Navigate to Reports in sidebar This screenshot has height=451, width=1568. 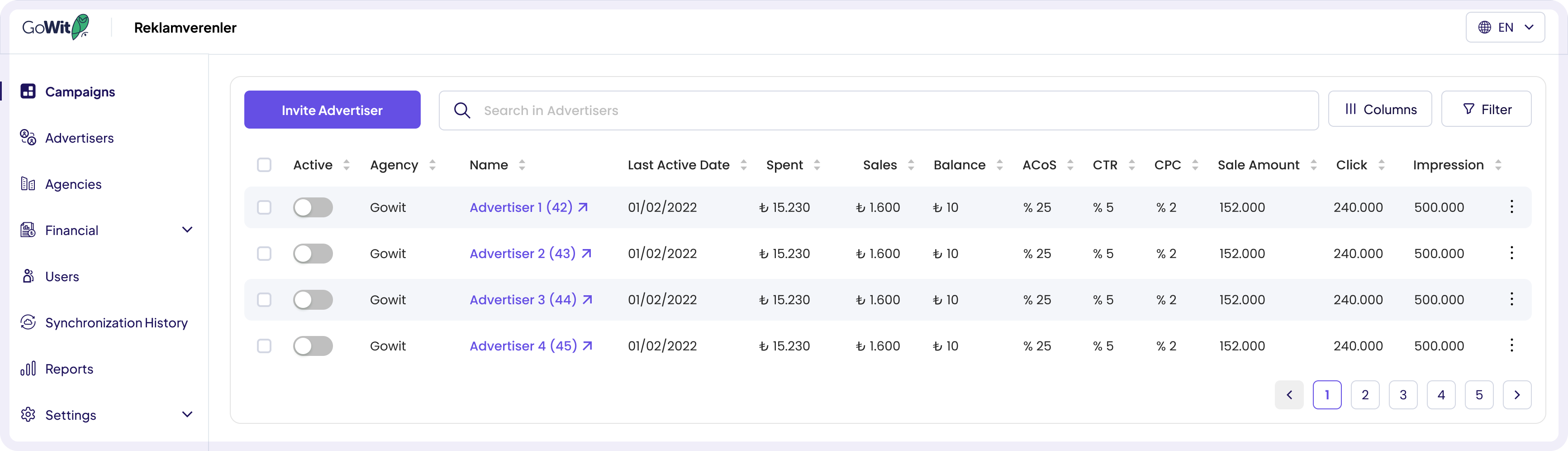[69, 369]
